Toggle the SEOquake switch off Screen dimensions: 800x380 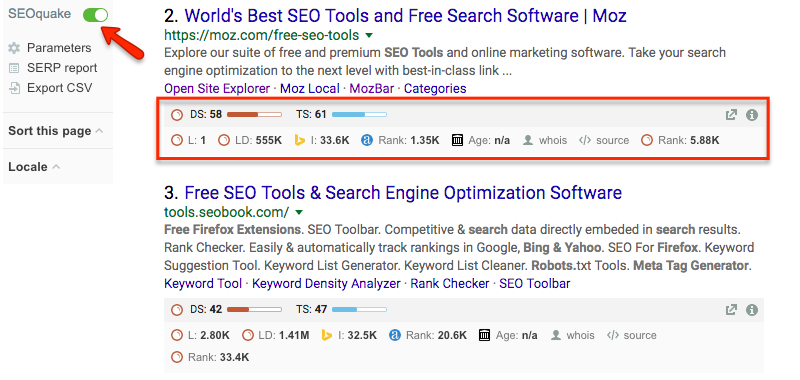[x=95, y=15]
